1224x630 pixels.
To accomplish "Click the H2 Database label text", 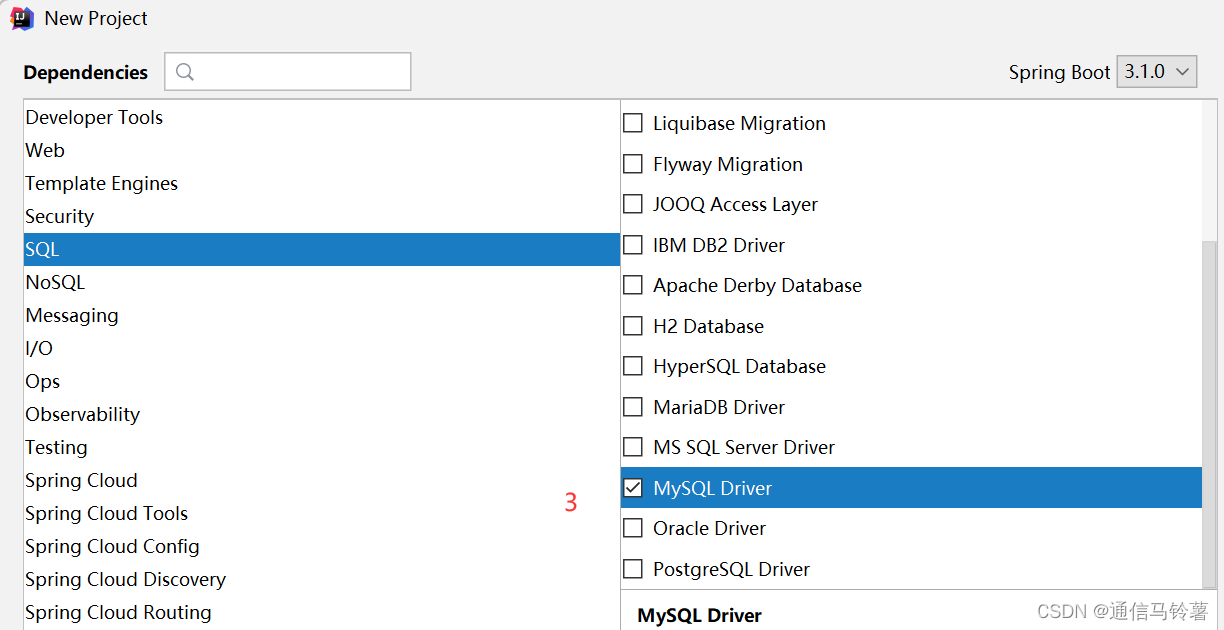I will tap(708, 326).
